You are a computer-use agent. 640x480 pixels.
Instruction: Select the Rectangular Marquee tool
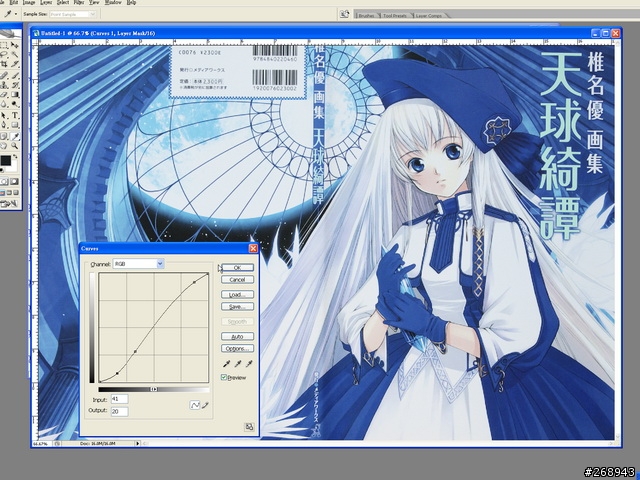click(x=4, y=45)
